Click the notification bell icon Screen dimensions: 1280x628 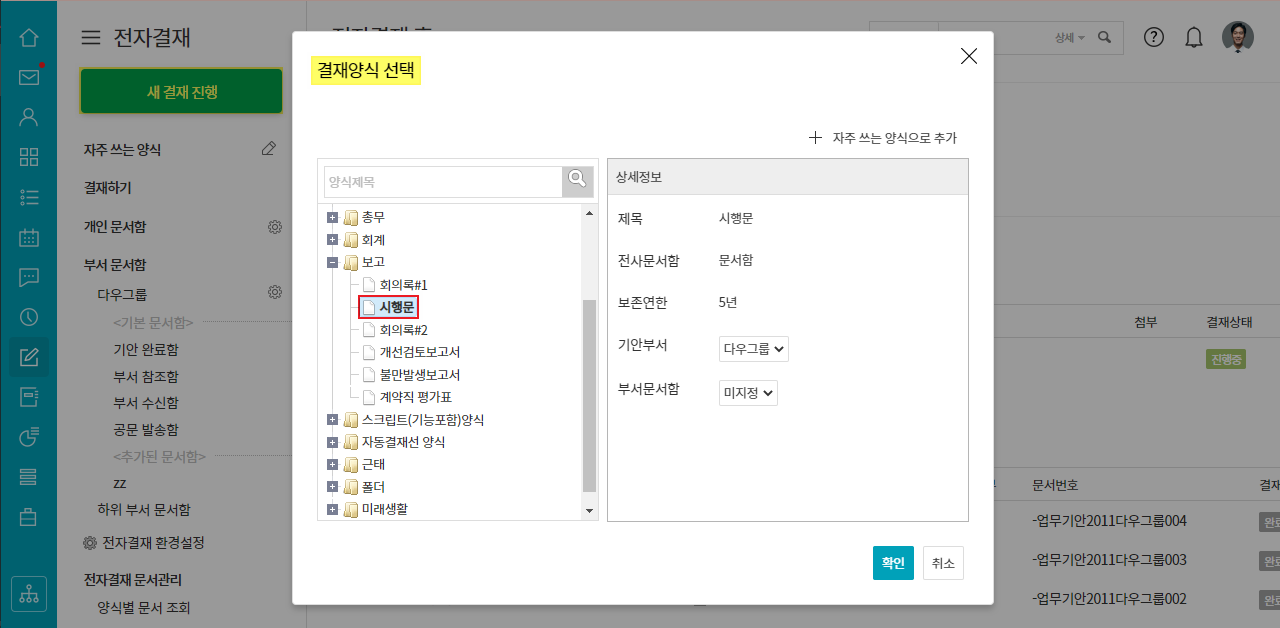click(1194, 38)
